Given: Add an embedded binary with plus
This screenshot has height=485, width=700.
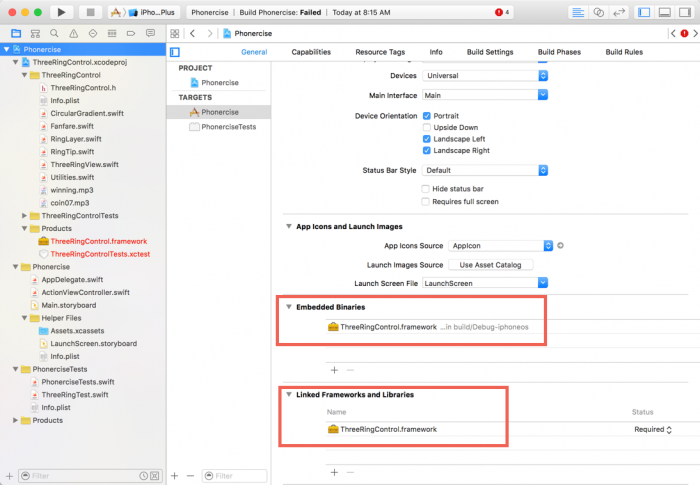Looking at the screenshot, I should [x=334, y=370].
